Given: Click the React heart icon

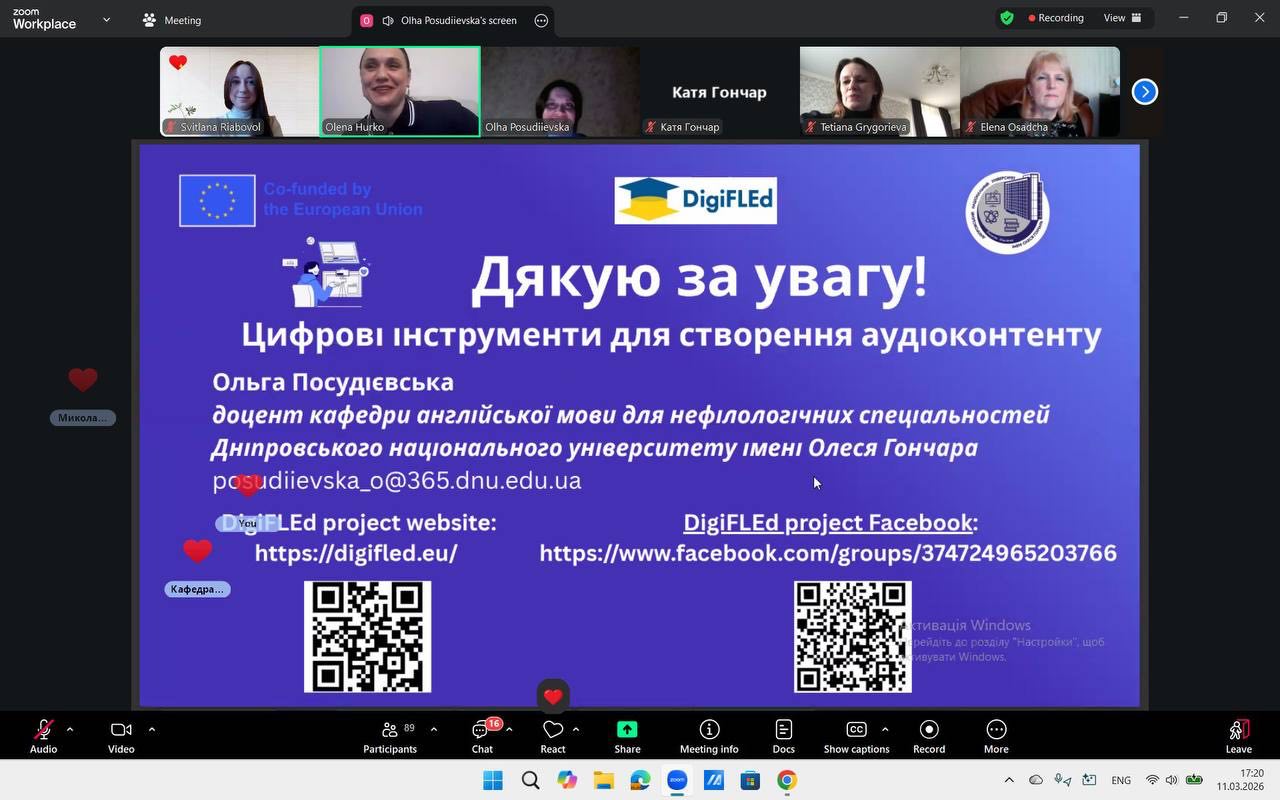Looking at the screenshot, I should point(553,731).
